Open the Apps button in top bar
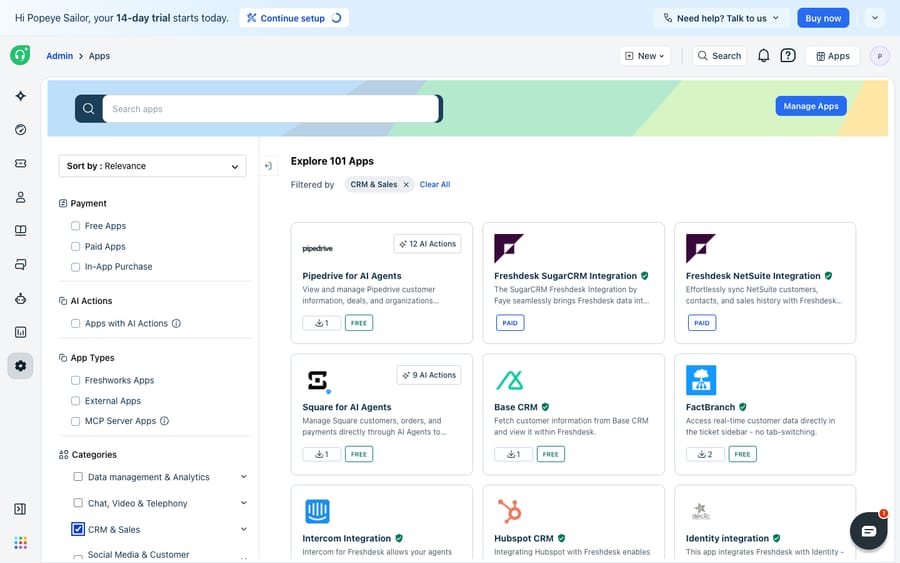The height and width of the screenshot is (563, 900). pyautogui.click(x=833, y=56)
